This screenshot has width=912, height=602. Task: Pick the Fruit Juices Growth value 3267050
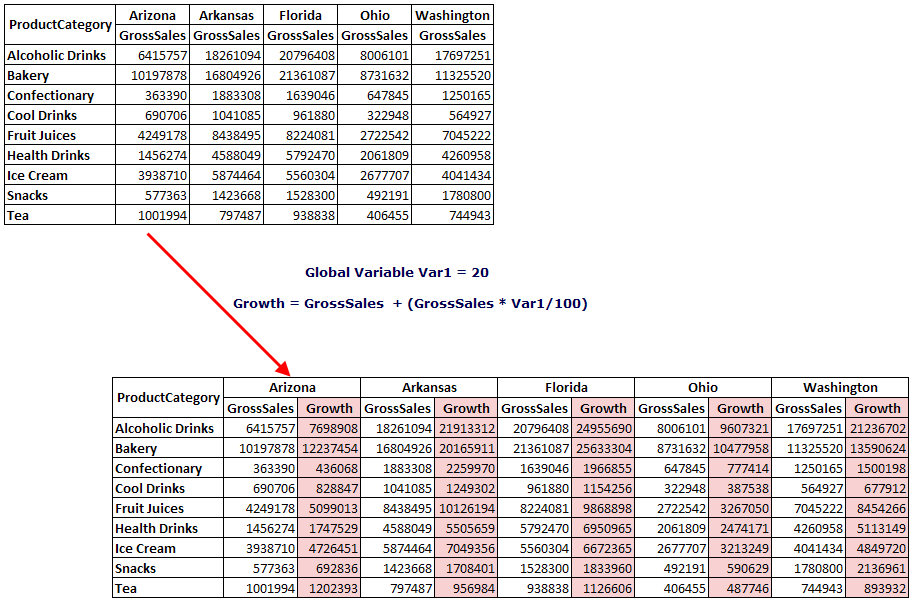click(x=740, y=508)
